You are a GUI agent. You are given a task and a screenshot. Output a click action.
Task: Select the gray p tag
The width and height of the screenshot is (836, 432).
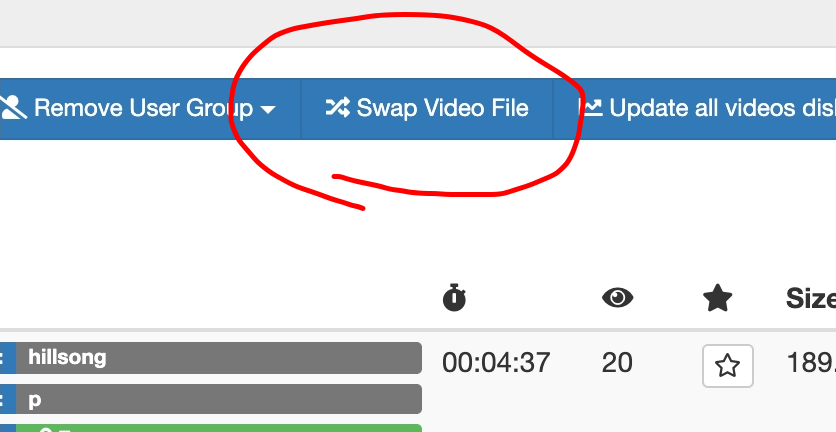pyautogui.click(x=219, y=399)
